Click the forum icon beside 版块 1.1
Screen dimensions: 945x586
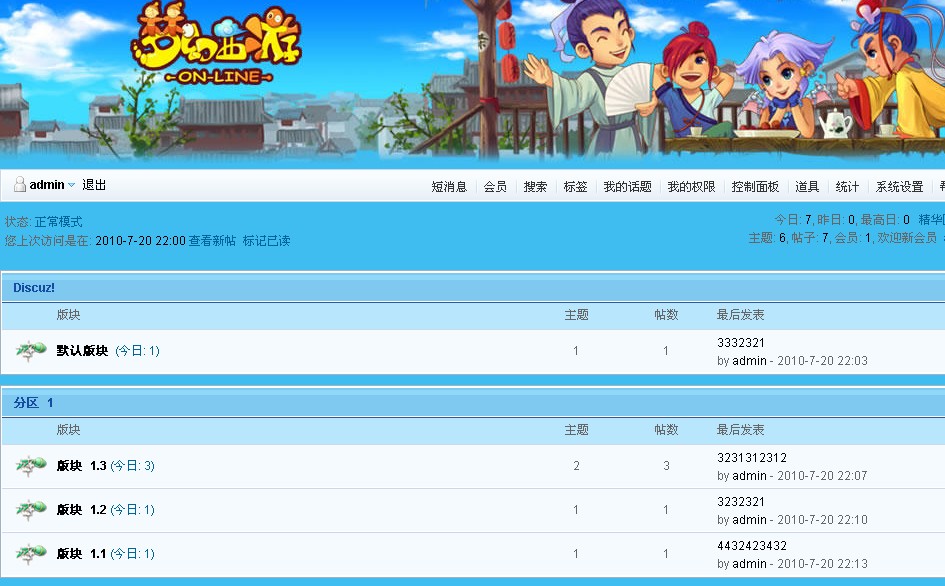(x=31, y=553)
